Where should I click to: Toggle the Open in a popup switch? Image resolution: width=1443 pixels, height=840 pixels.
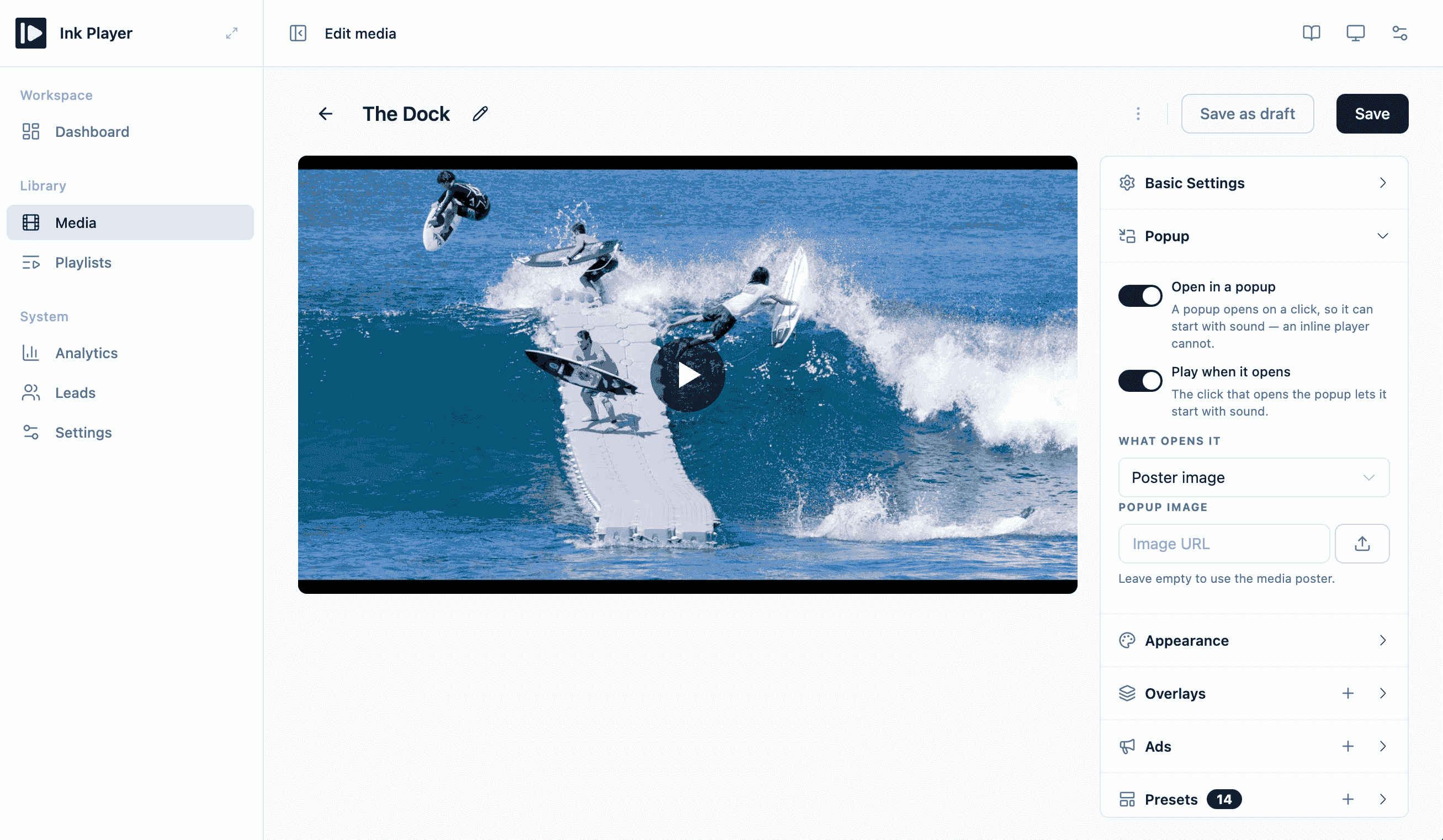click(1140, 296)
